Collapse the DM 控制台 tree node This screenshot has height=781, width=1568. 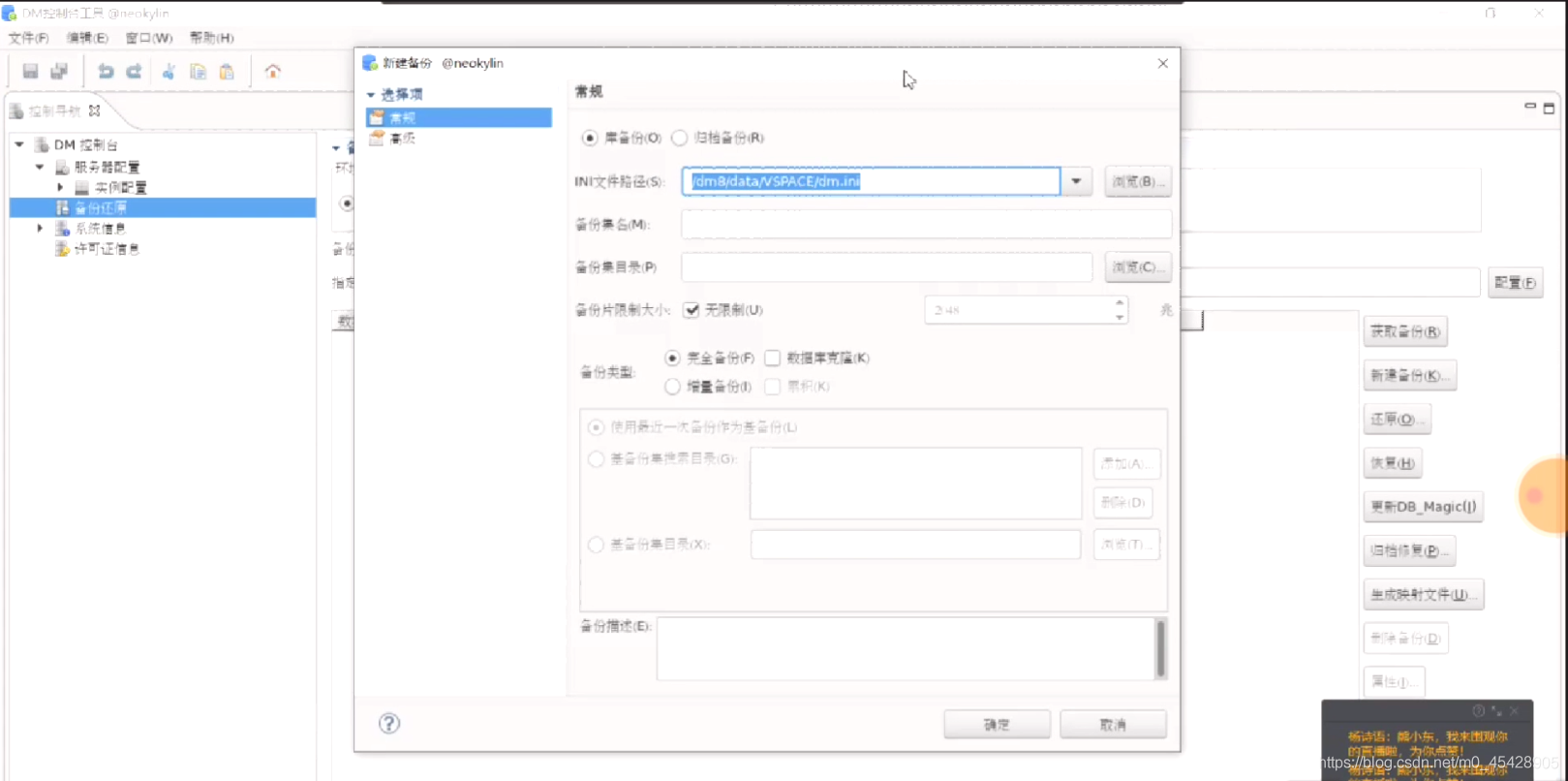[x=19, y=144]
